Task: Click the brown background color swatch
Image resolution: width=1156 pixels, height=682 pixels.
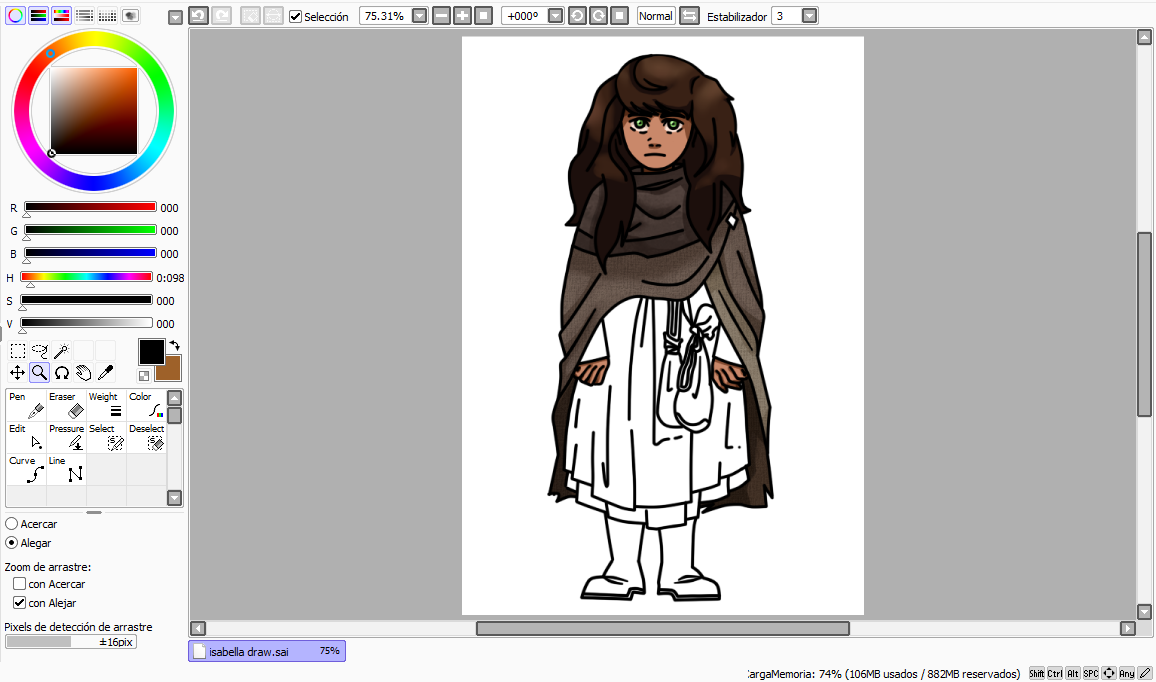Action: [x=170, y=370]
